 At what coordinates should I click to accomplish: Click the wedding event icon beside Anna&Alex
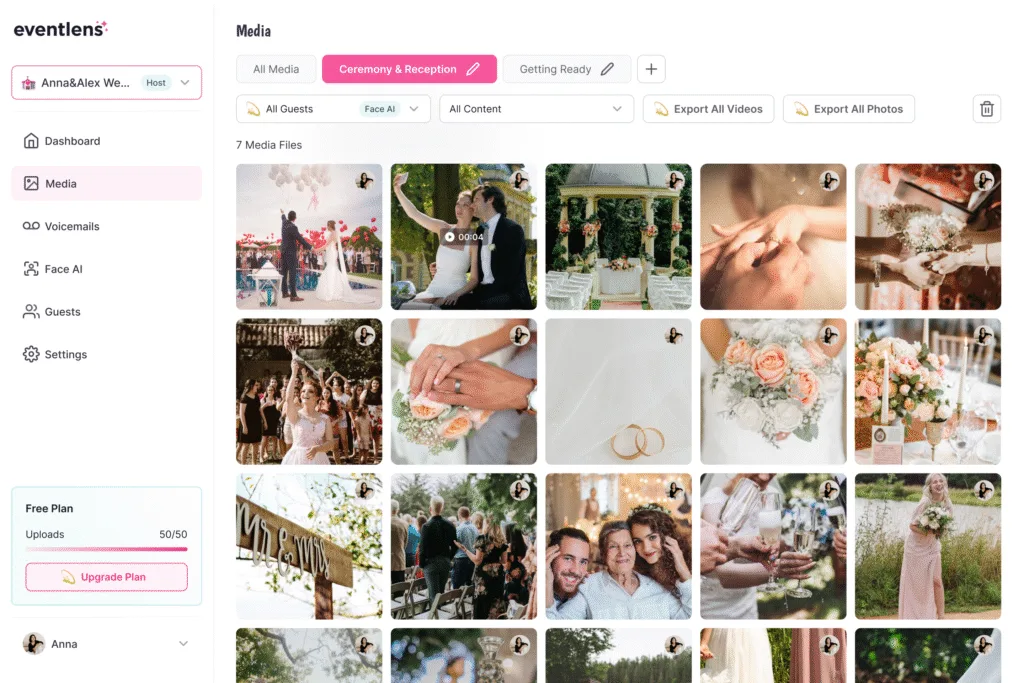pos(29,83)
